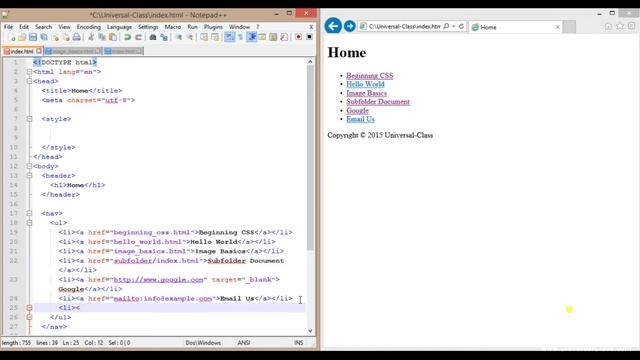Open the User Defined Language icon
The image size is (640, 360).
tap(262, 37)
